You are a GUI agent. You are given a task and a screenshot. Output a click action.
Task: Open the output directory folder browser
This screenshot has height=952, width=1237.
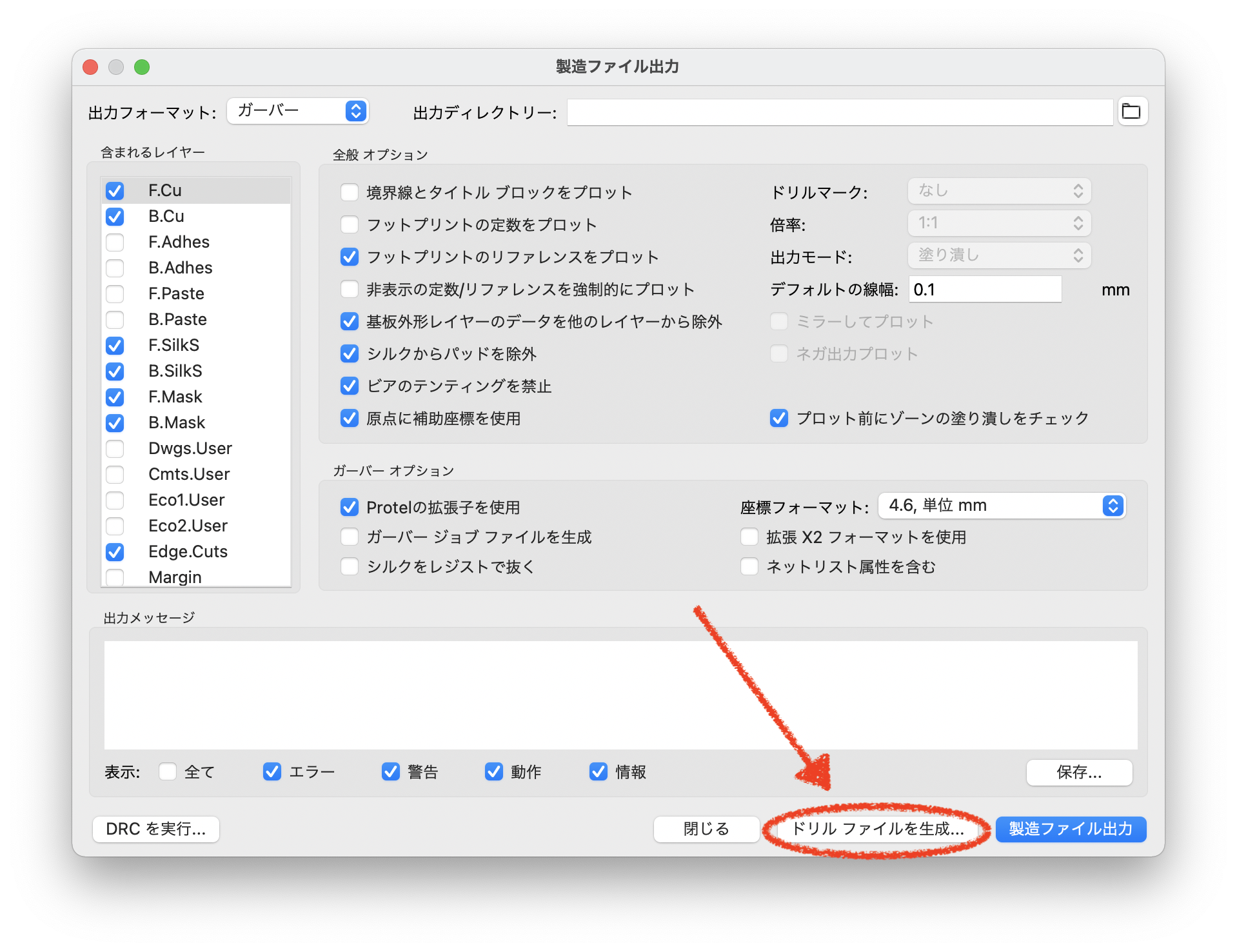[1132, 112]
